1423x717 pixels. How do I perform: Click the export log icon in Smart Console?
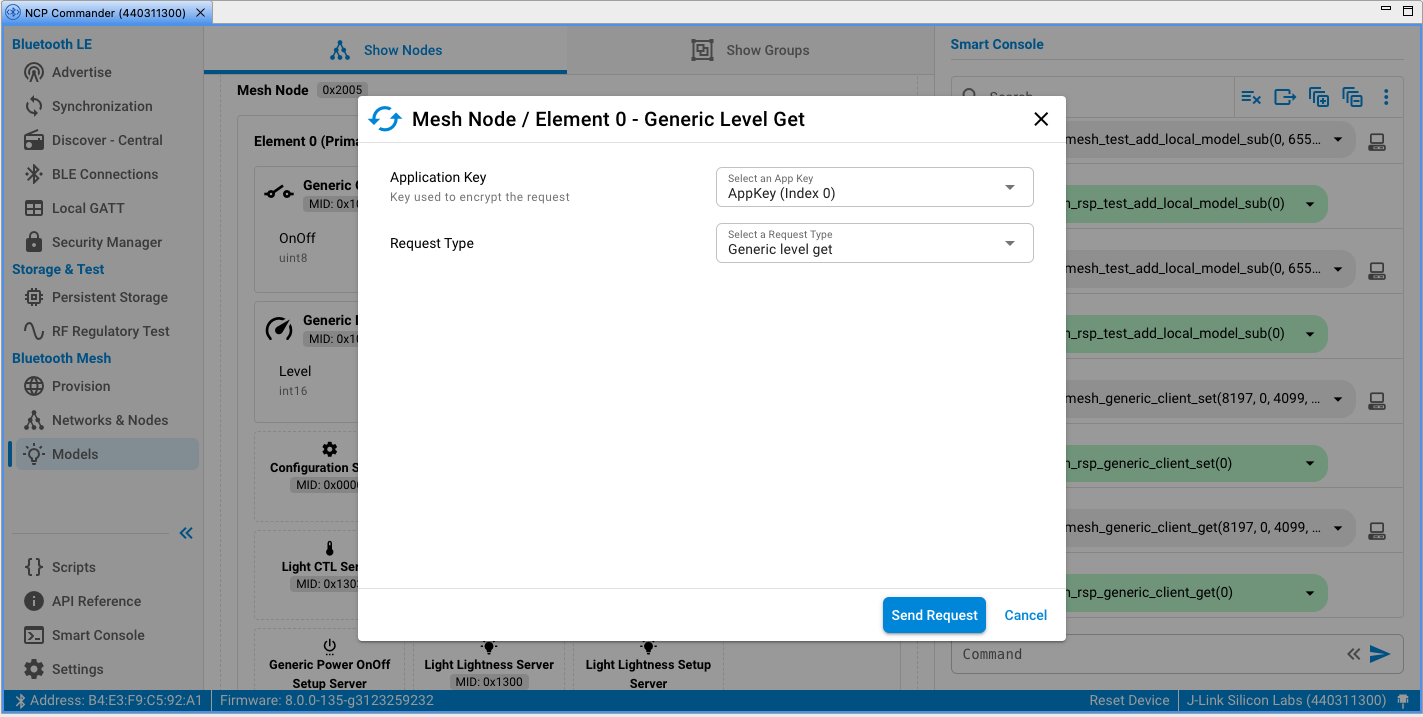pos(1285,97)
